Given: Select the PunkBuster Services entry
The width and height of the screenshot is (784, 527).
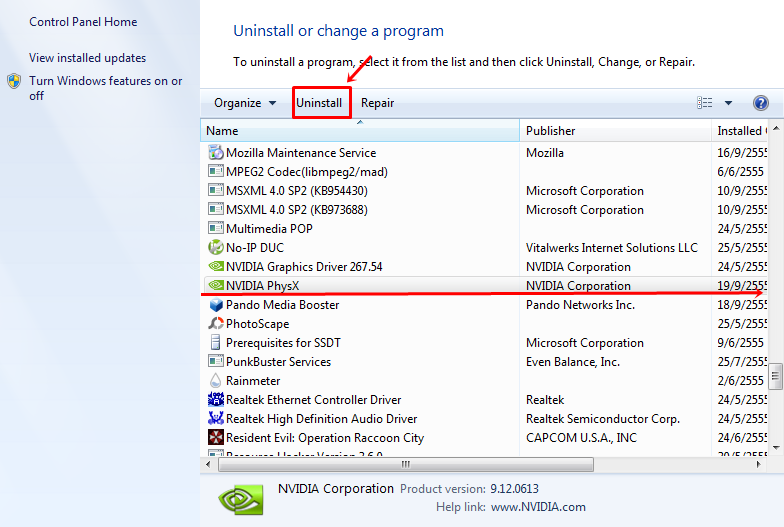Looking at the screenshot, I should point(278,362).
